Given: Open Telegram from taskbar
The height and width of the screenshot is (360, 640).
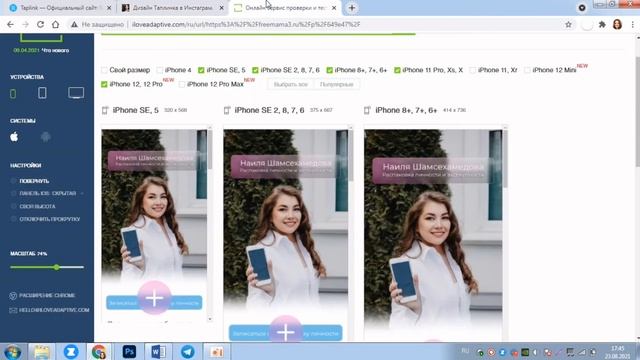Looking at the screenshot, I should click(187, 352).
